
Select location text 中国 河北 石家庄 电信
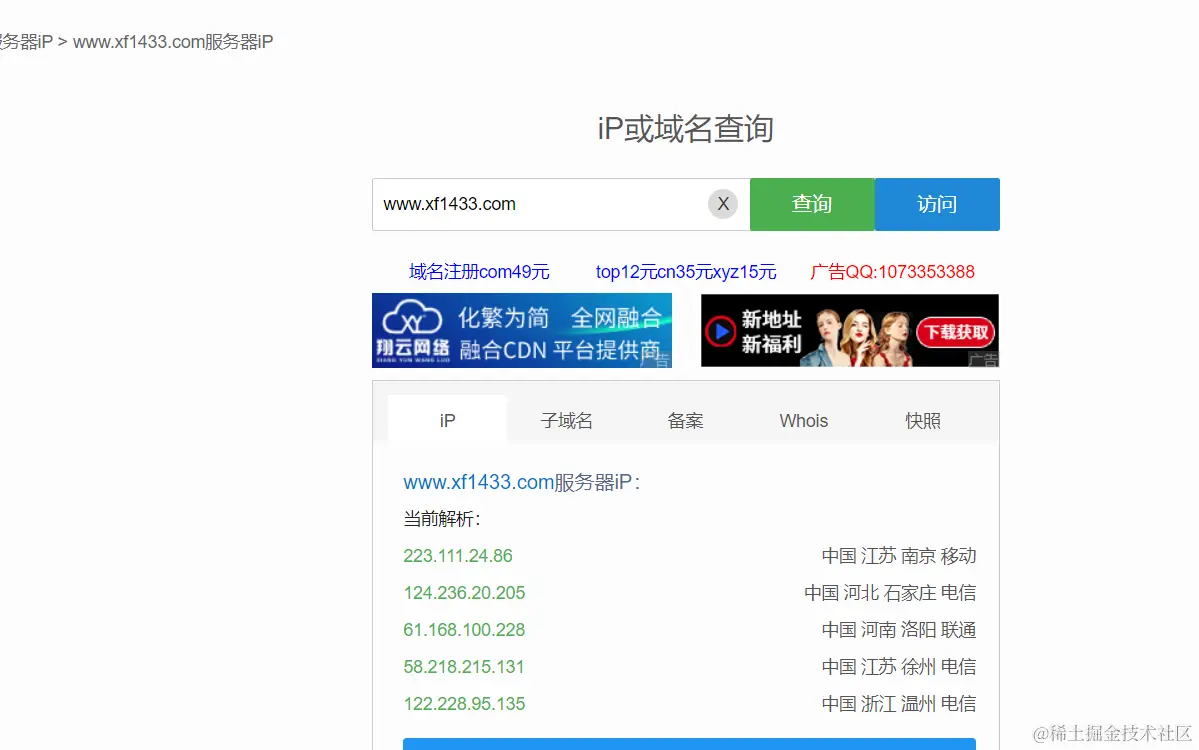(x=890, y=593)
